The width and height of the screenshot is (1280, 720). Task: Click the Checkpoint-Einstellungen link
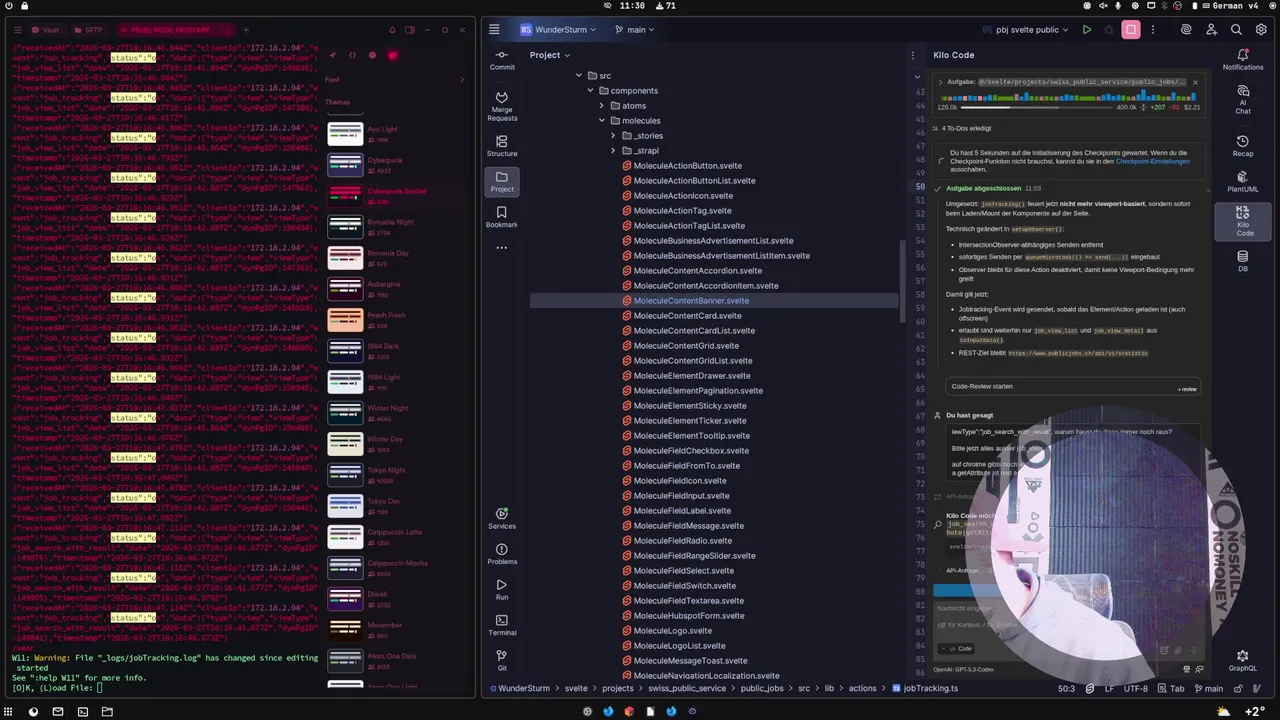pyautogui.click(x=1152, y=161)
